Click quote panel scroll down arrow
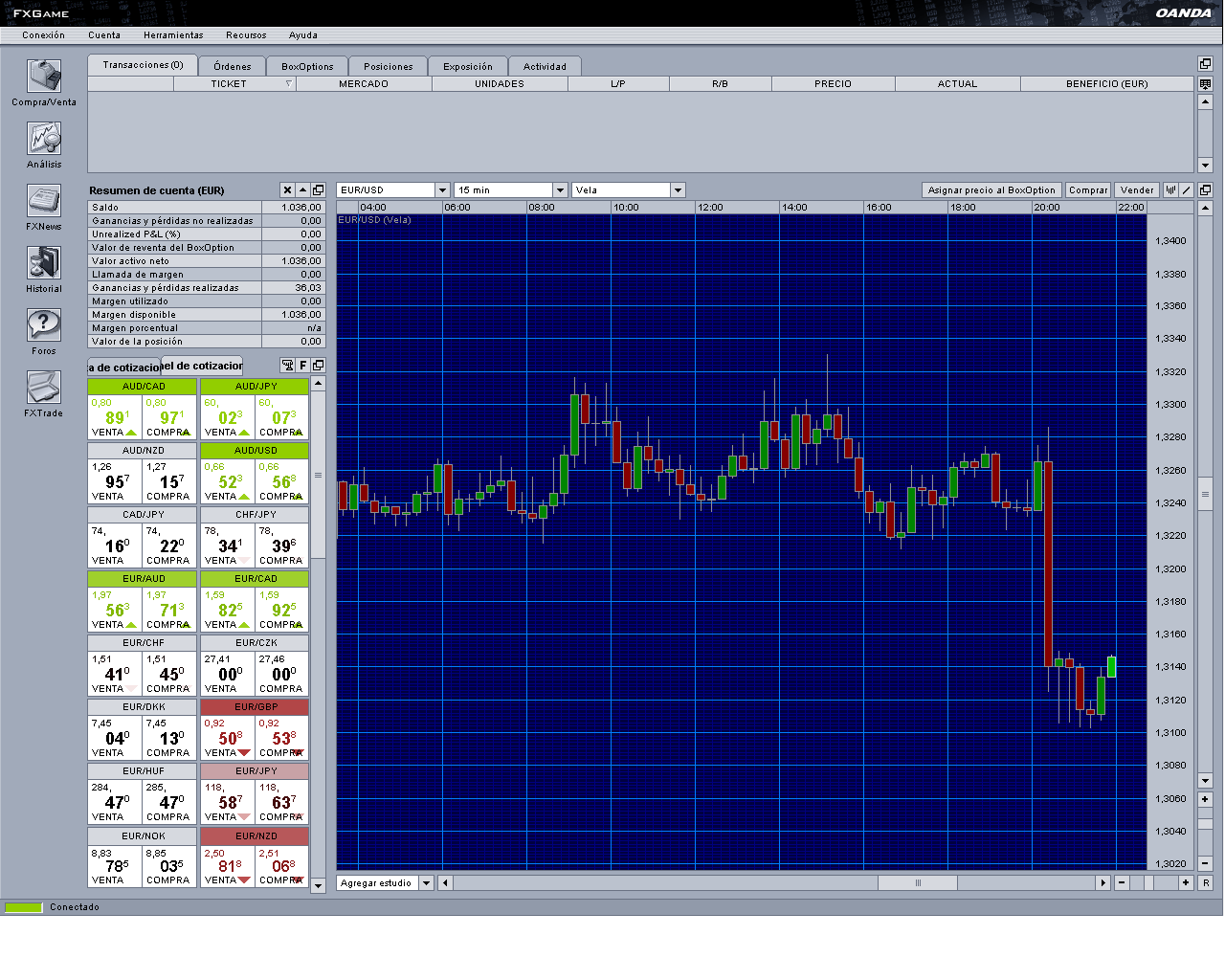The height and width of the screenshot is (980, 1225). (319, 886)
